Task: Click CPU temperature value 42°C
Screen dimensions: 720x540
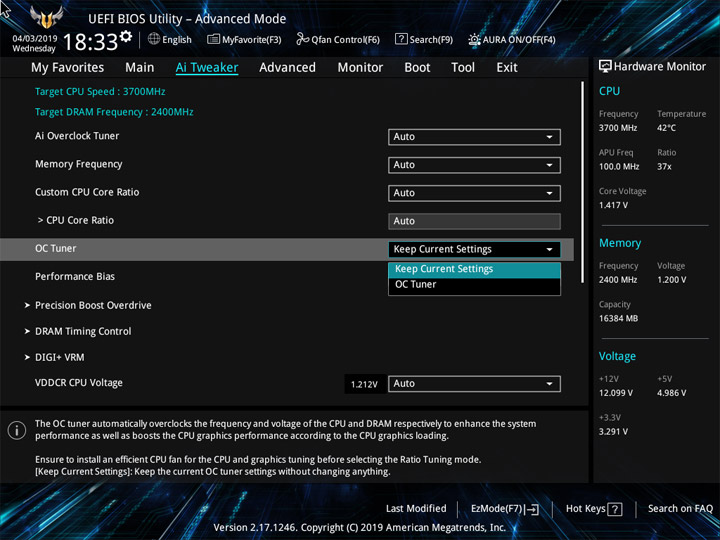Action: click(x=666, y=128)
